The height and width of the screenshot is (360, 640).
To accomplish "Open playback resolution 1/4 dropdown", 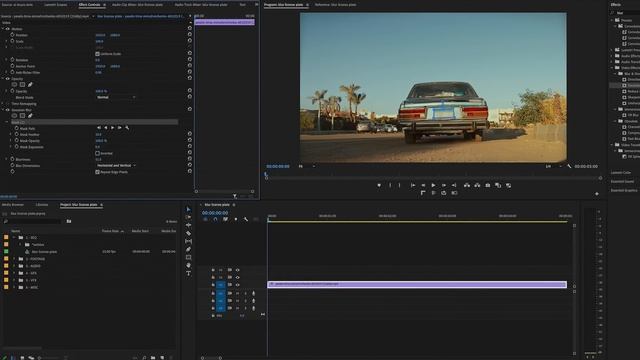I will click(553, 167).
